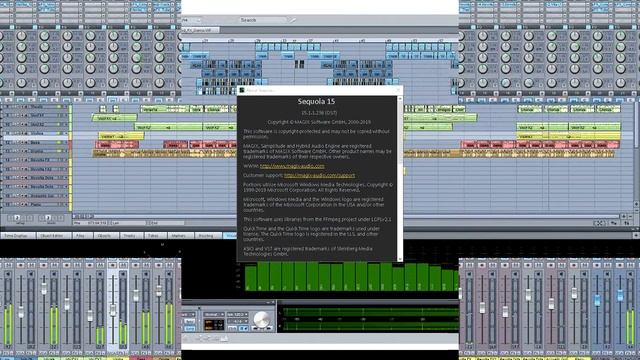The width and height of the screenshot is (640, 360).
Task: Select the first yellow clip on Violins track
Action: [120, 136]
